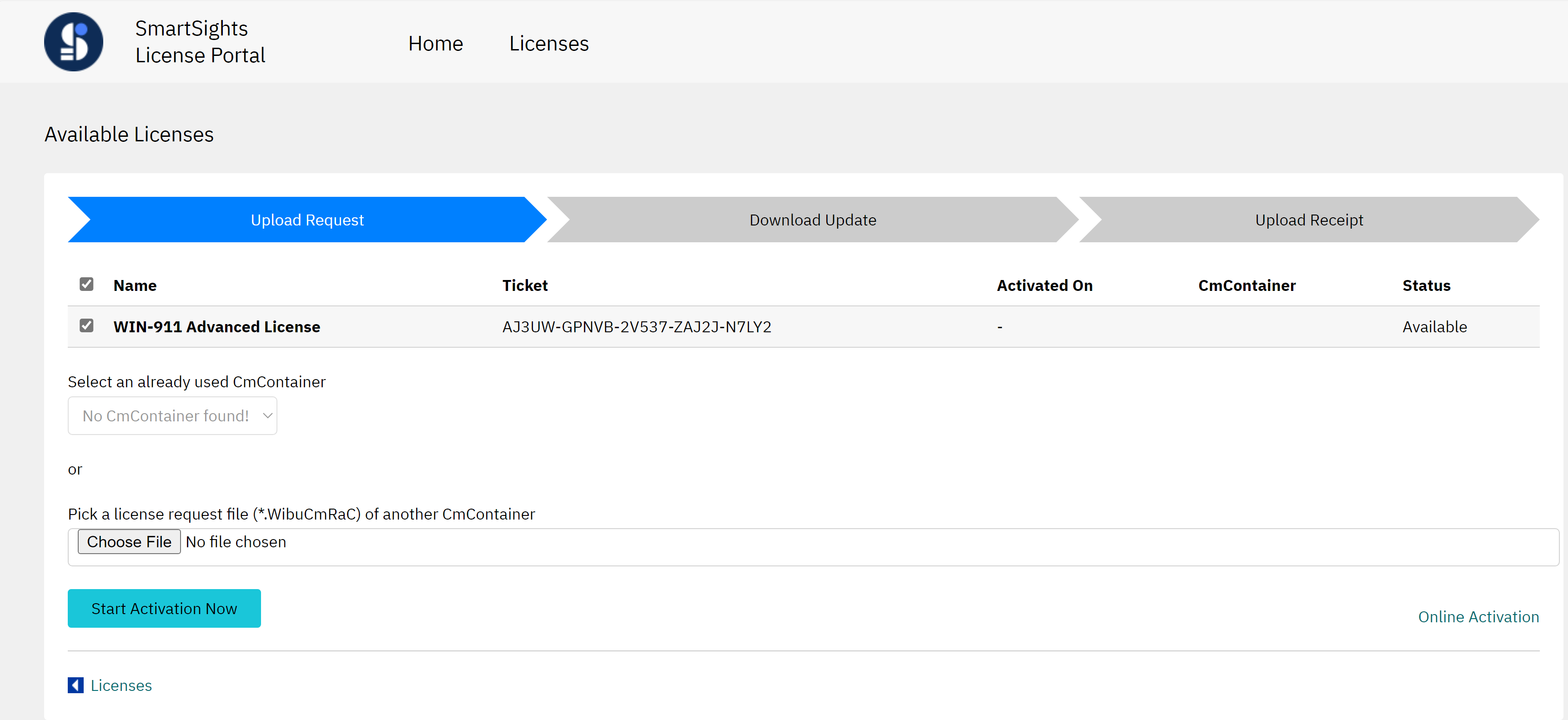Click the SmartSights License Portal title
The height and width of the screenshot is (720, 1568).
(200, 42)
